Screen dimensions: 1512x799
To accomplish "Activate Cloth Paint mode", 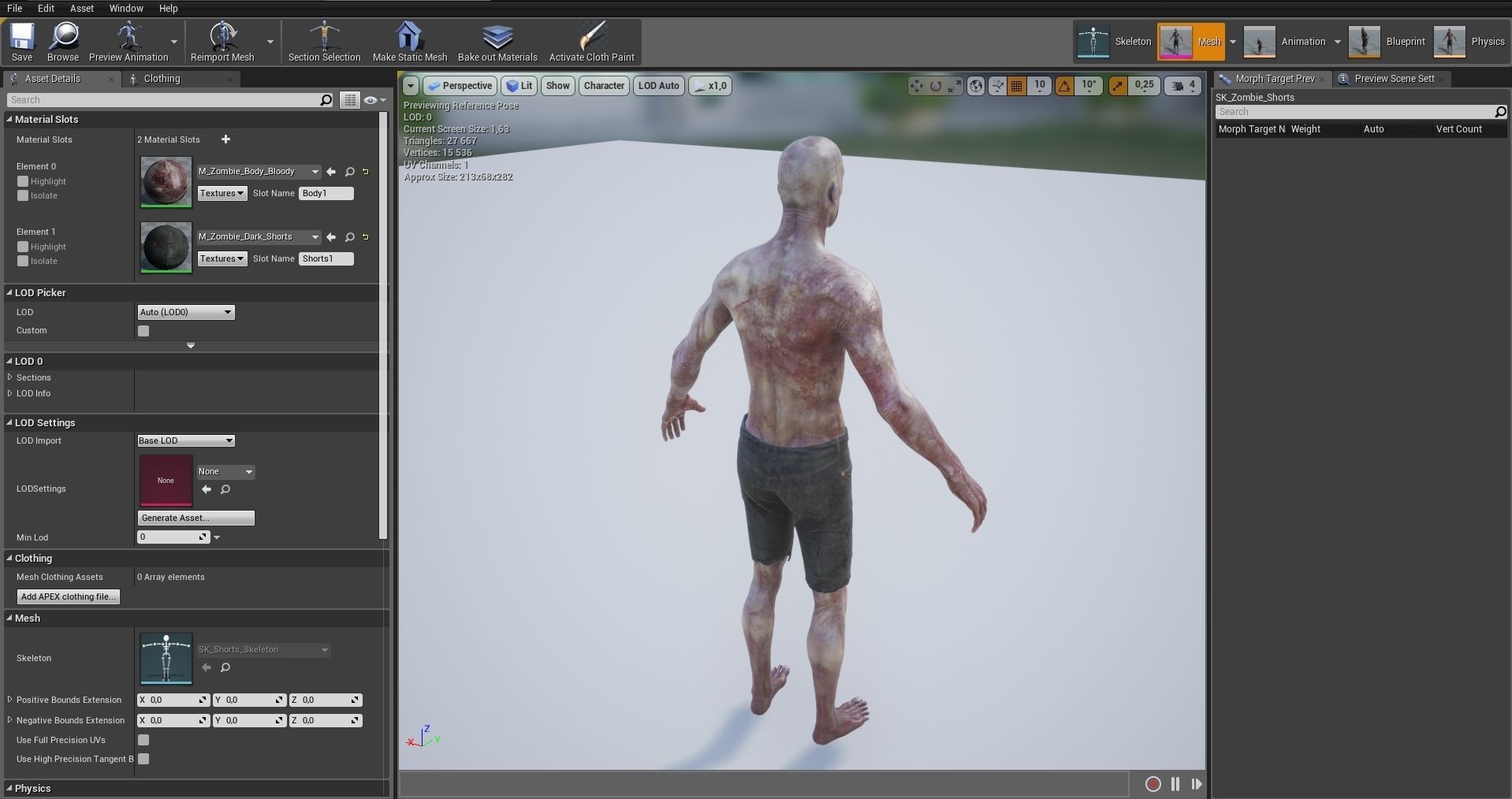I will tap(592, 41).
